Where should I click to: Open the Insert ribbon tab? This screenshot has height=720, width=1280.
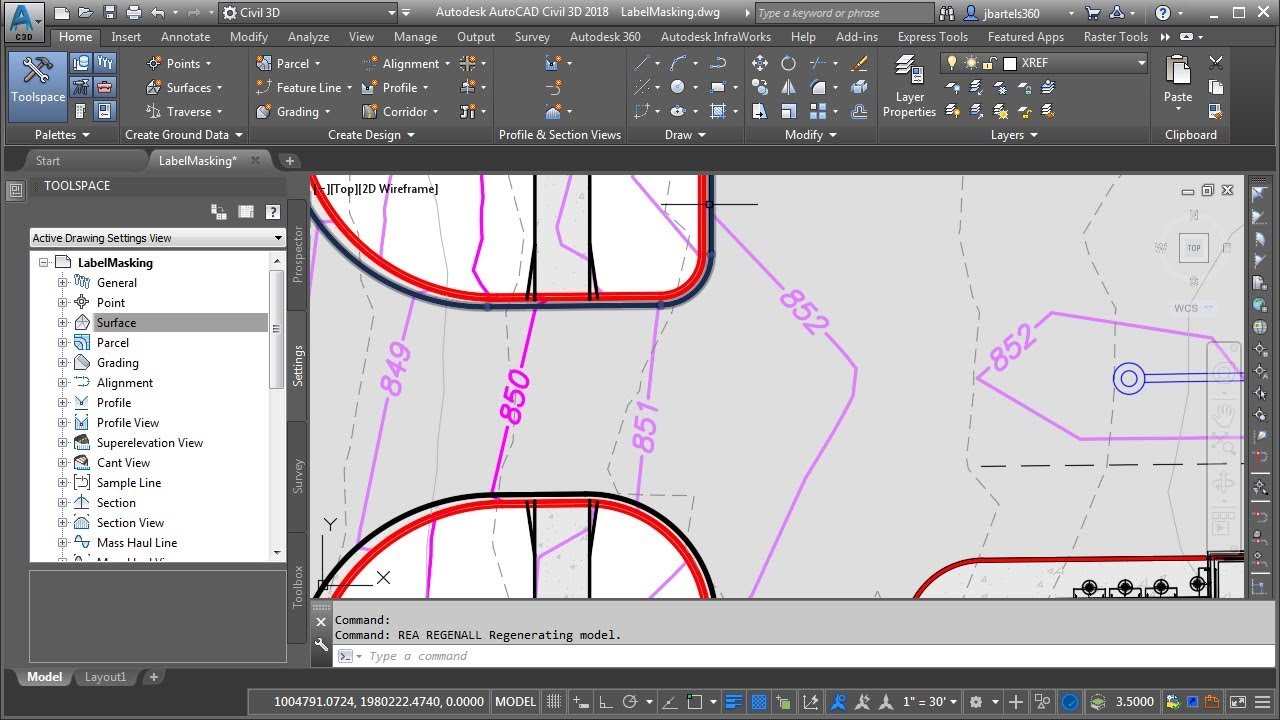[x=126, y=37]
